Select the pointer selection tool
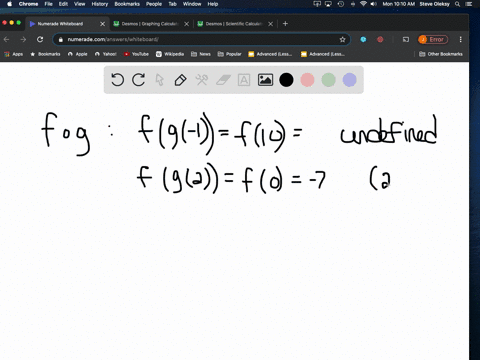This screenshot has height=360, width=480. pyautogui.click(x=160, y=80)
